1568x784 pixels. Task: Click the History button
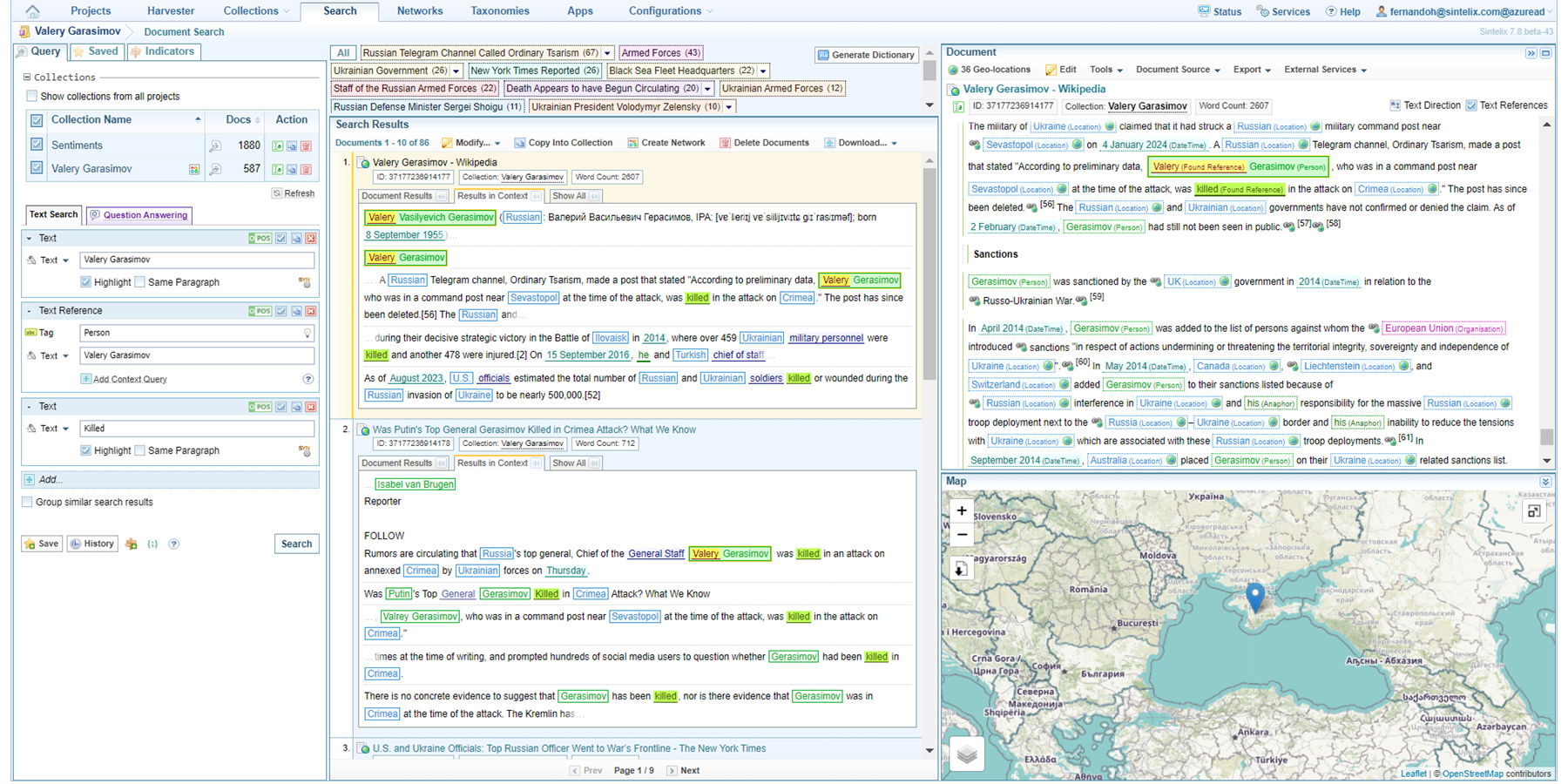pos(92,544)
